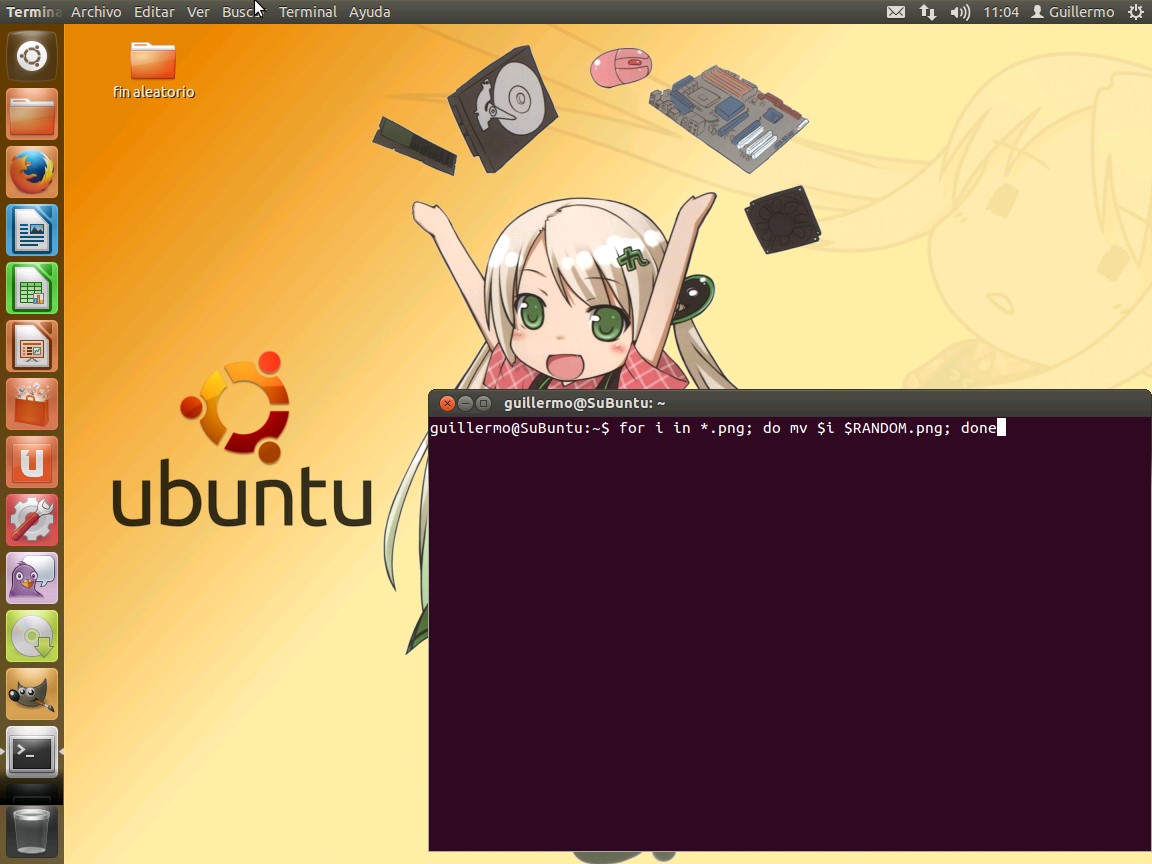Launch Firefox web browser

[32, 172]
